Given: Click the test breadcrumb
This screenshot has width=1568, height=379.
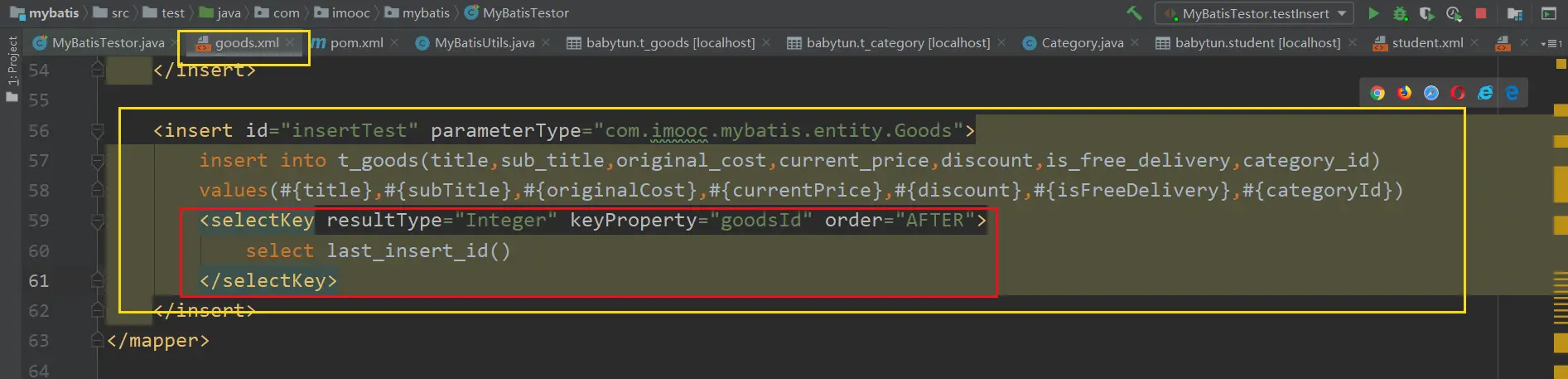Looking at the screenshot, I should click(x=164, y=13).
